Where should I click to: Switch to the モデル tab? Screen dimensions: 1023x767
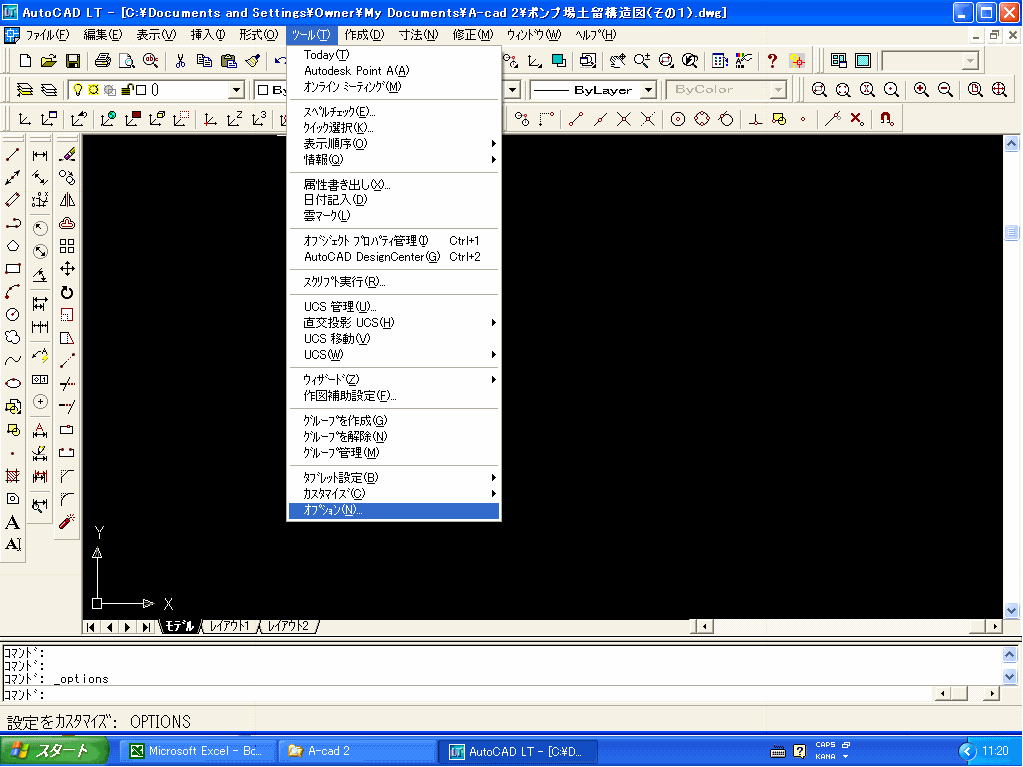pos(179,626)
